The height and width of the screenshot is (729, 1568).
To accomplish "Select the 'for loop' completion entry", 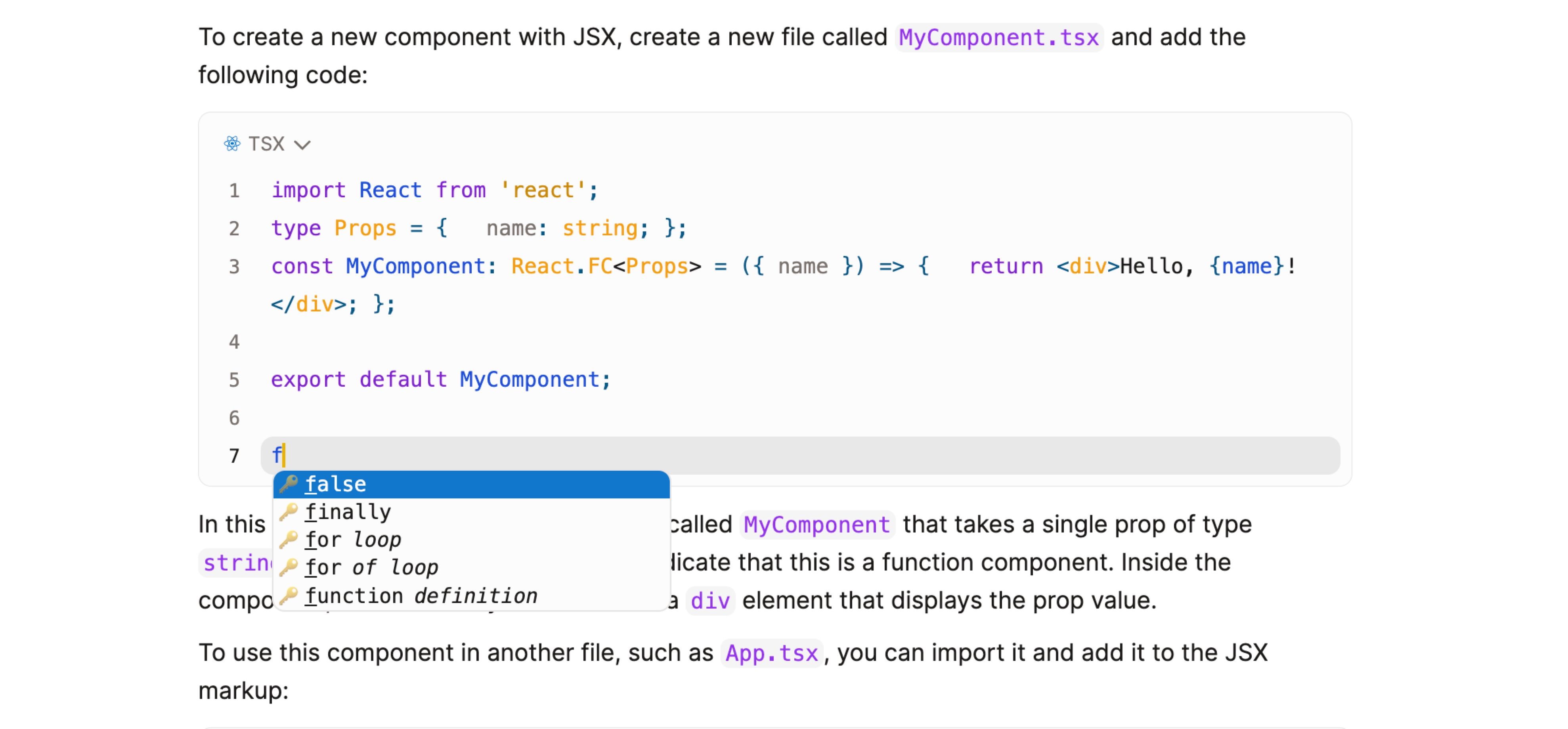I will [353, 539].
